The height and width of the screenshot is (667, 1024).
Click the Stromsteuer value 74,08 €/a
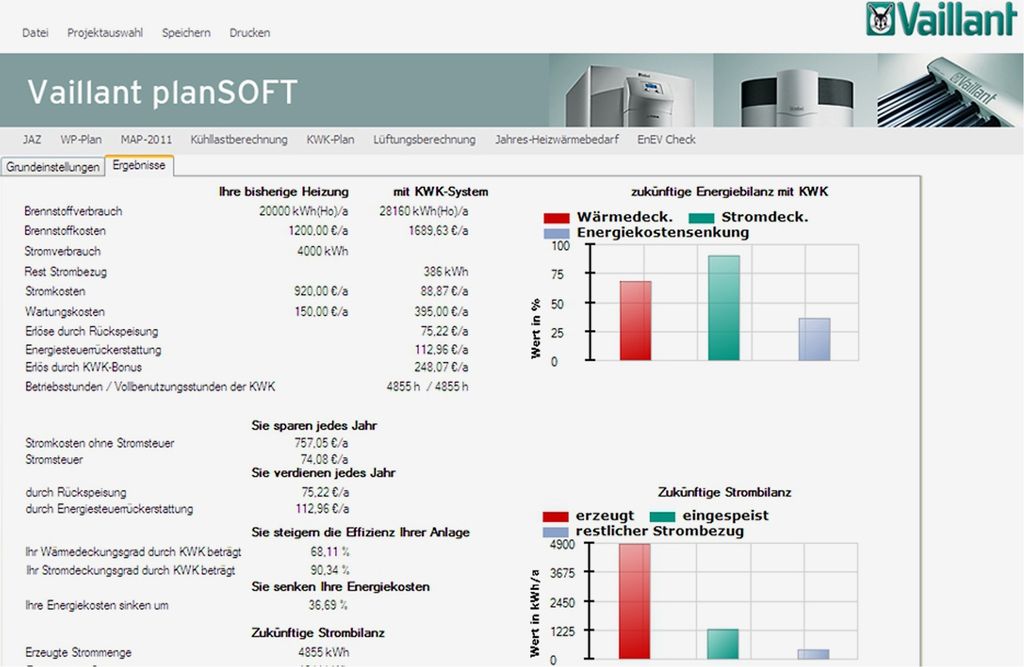click(x=325, y=460)
